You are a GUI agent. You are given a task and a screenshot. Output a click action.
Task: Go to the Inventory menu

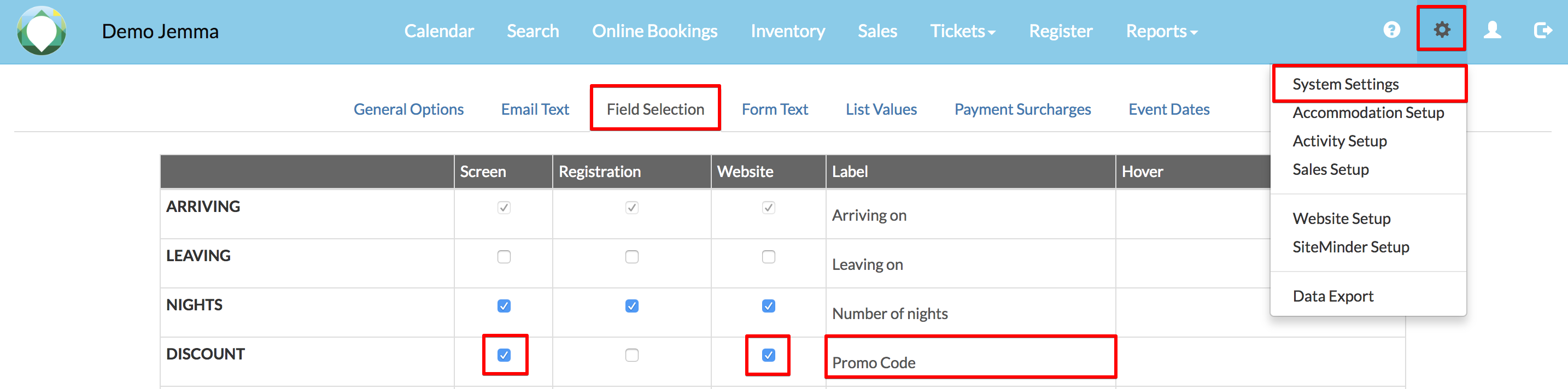pyautogui.click(x=788, y=31)
